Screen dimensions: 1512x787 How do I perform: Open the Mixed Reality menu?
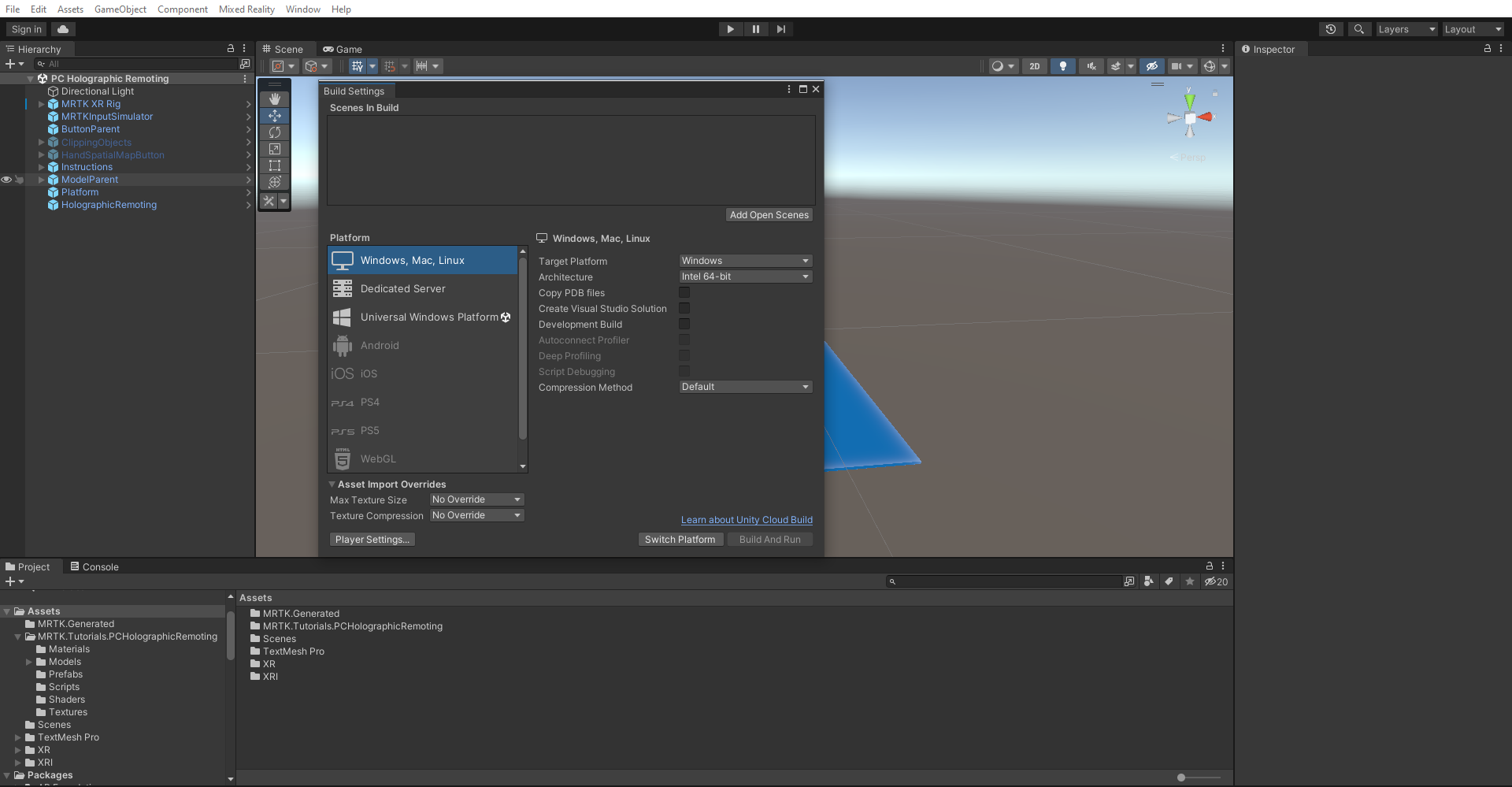point(246,9)
